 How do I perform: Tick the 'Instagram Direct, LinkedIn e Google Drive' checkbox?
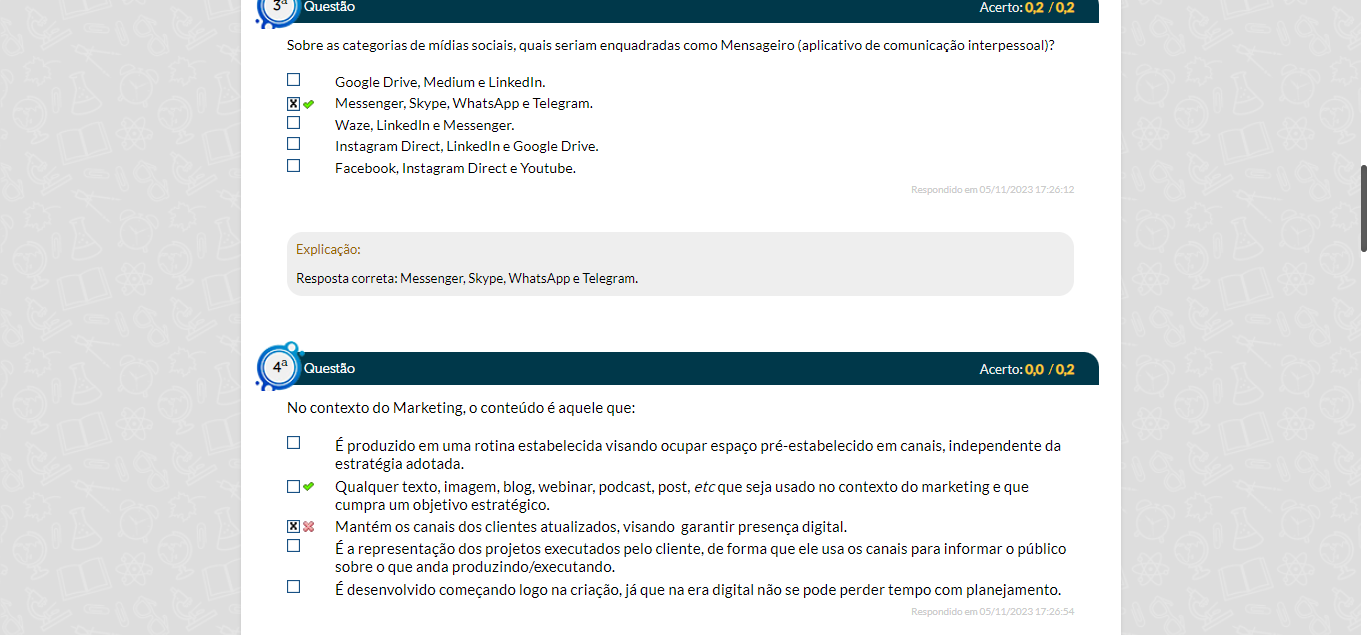coord(293,144)
